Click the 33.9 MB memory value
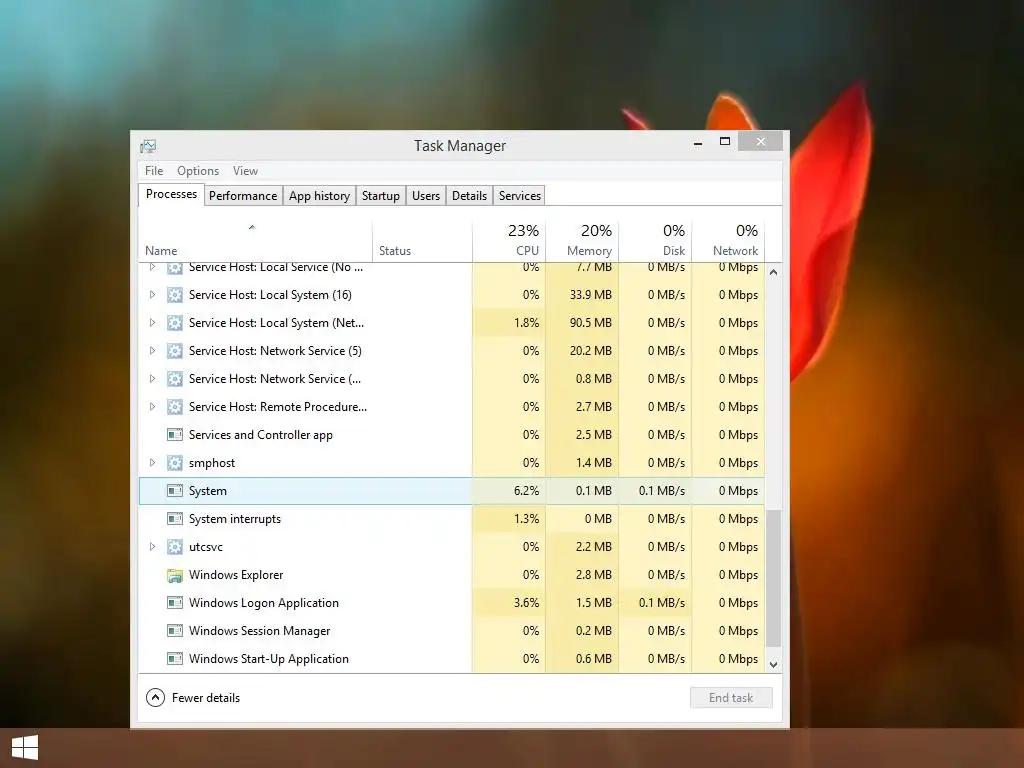1024x768 pixels. pyautogui.click(x=590, y=295)
